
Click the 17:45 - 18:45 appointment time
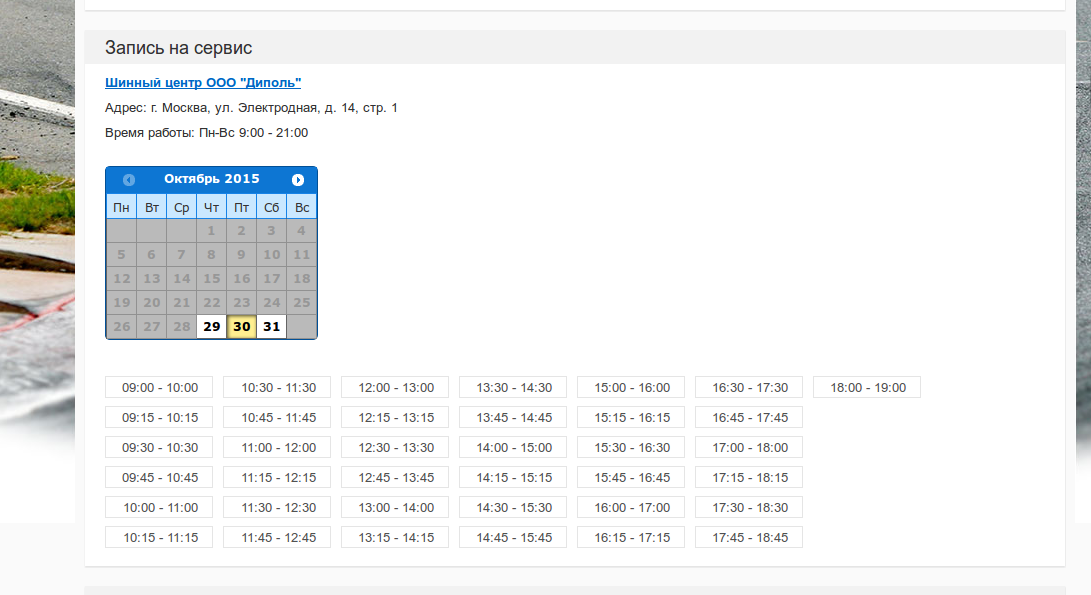[749, 537]
